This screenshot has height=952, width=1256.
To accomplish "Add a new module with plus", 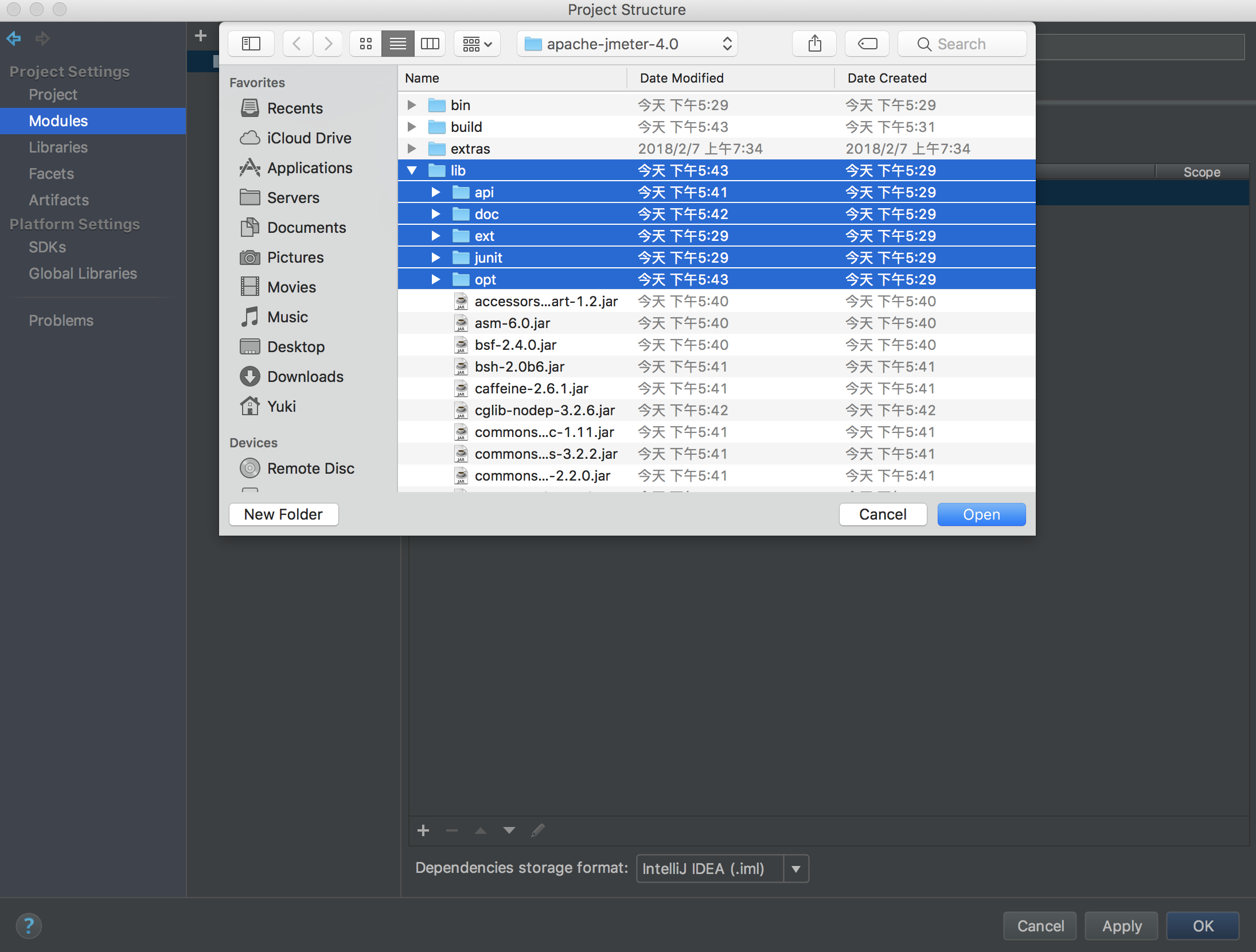I will click(x=201, y=36).
